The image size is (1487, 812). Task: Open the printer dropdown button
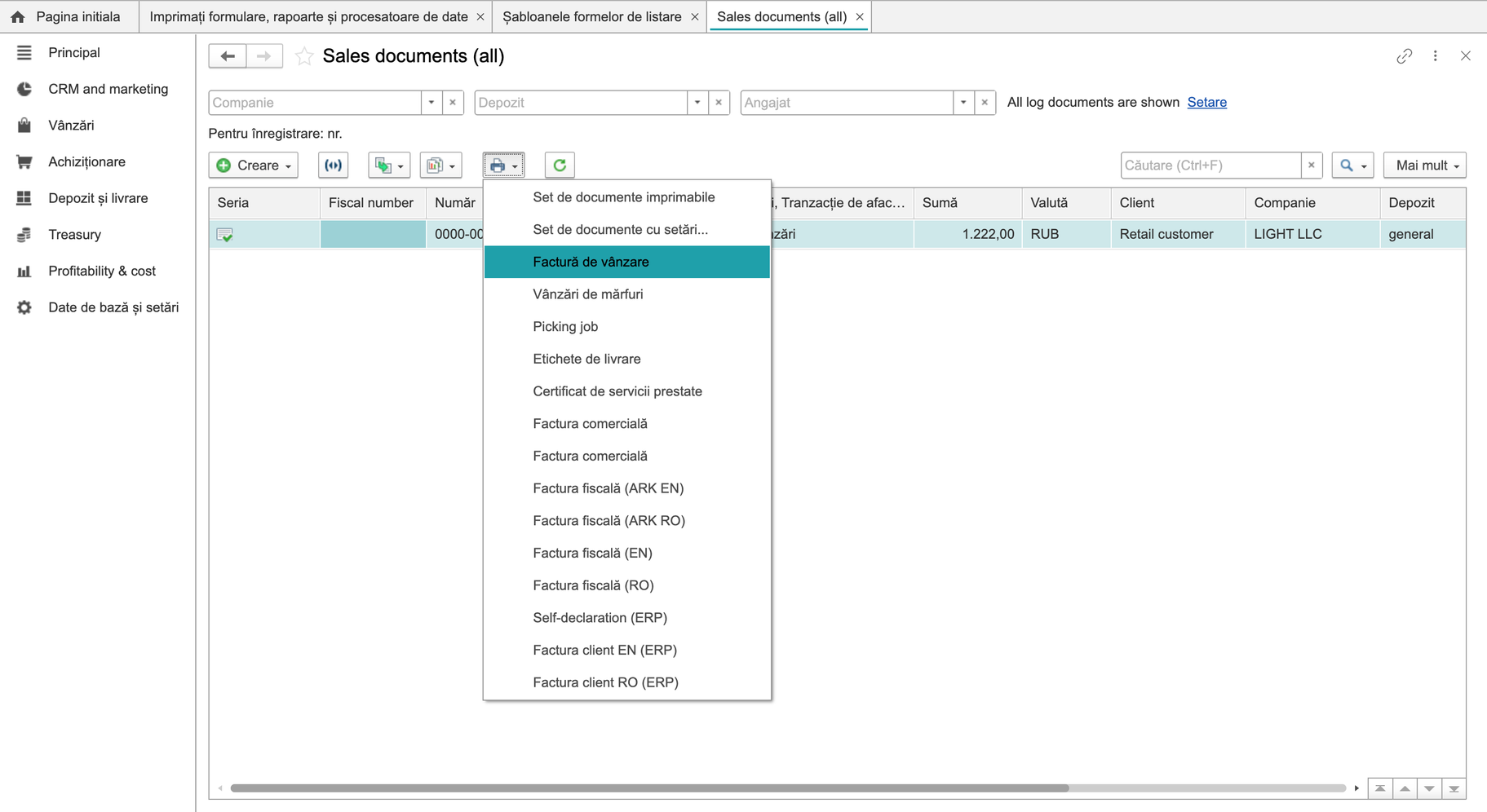(x=504, y=165)
